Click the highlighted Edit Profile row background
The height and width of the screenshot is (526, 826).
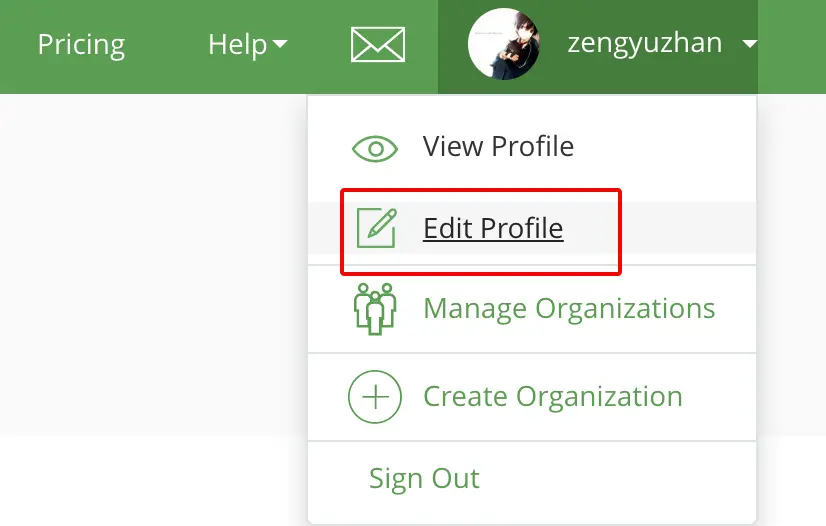pos(532,228)
